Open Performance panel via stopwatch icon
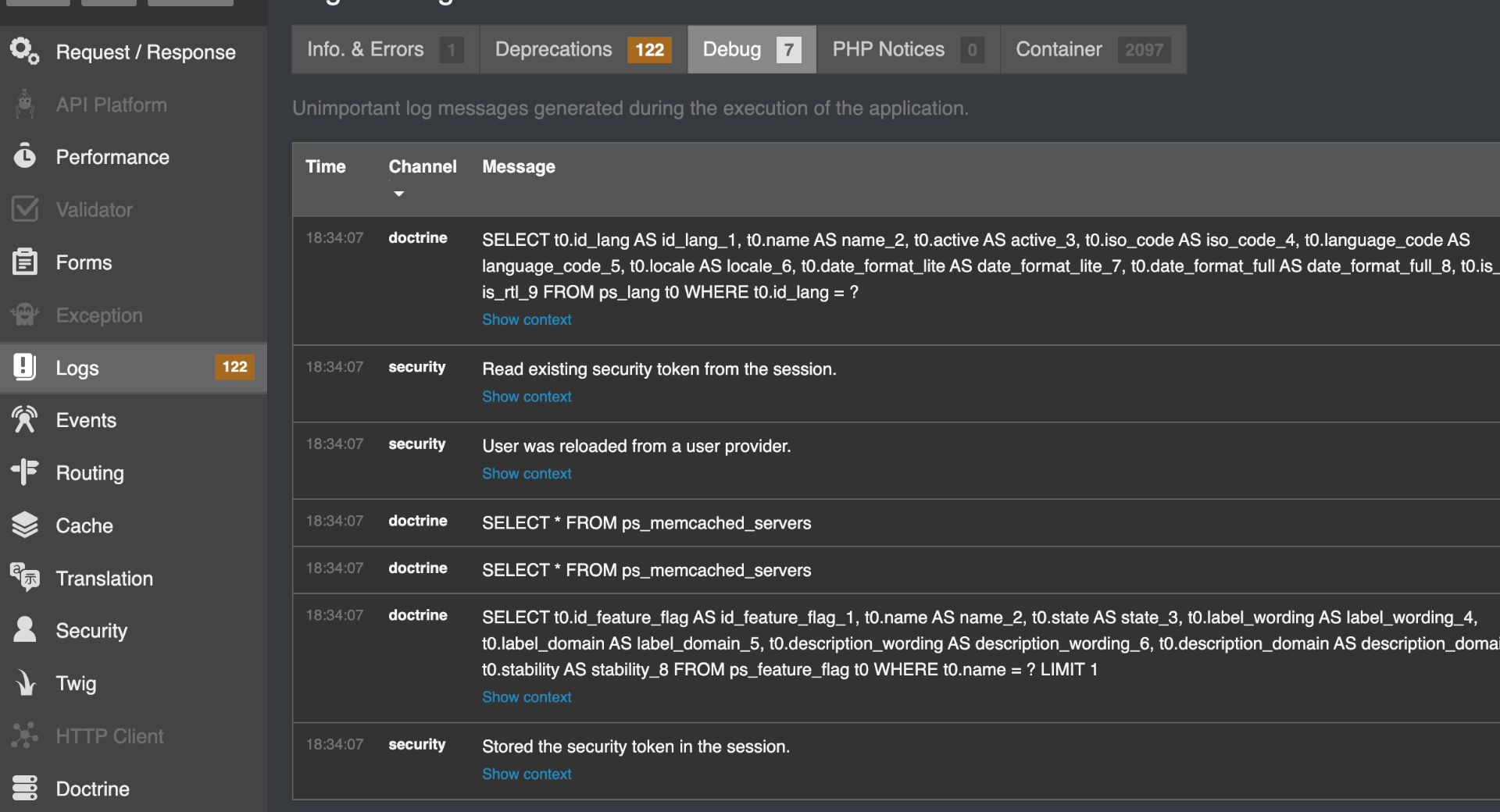Screen dimensions: 1500x812 [24, 157]
